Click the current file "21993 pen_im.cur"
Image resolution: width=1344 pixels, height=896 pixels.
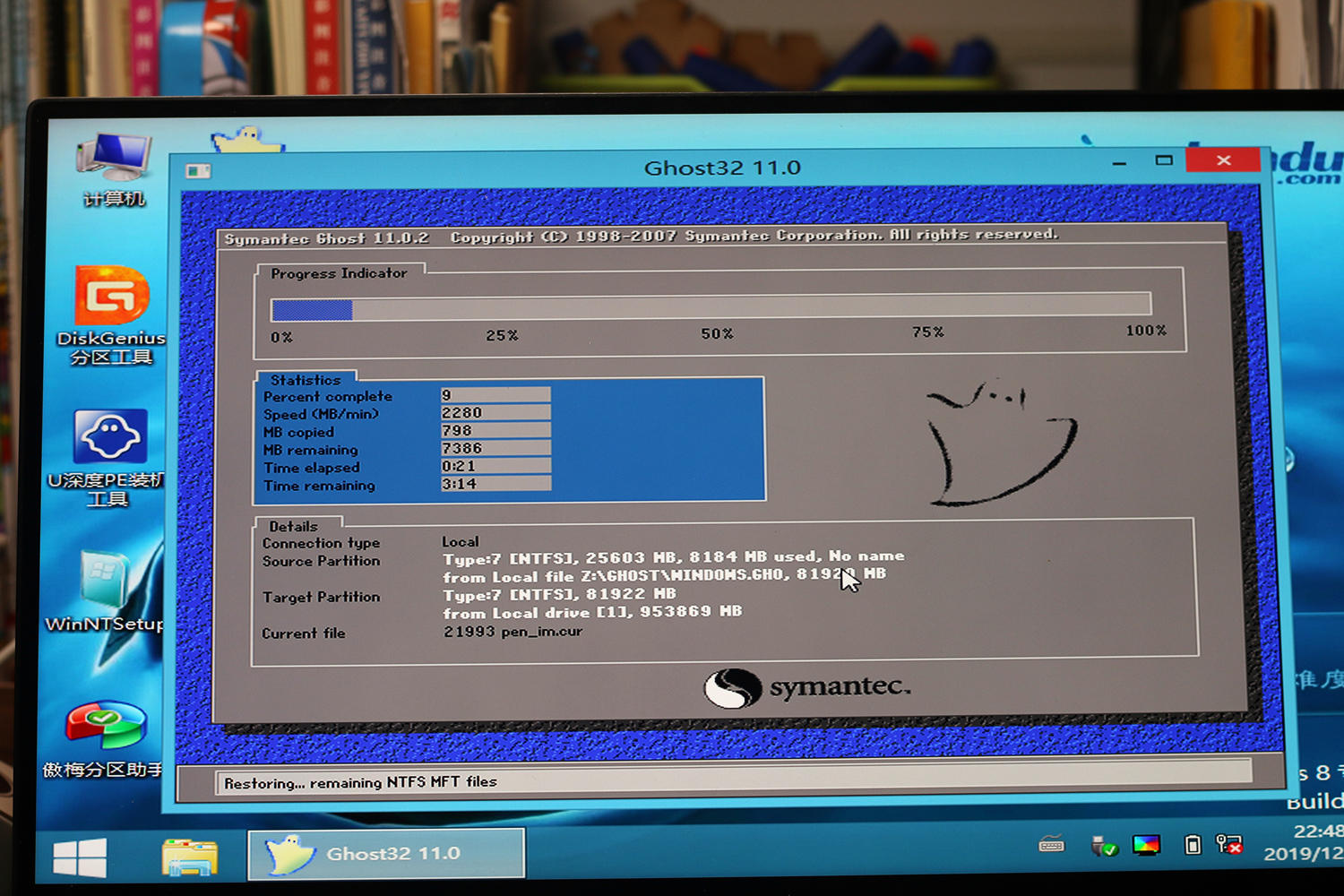(513, 632)
